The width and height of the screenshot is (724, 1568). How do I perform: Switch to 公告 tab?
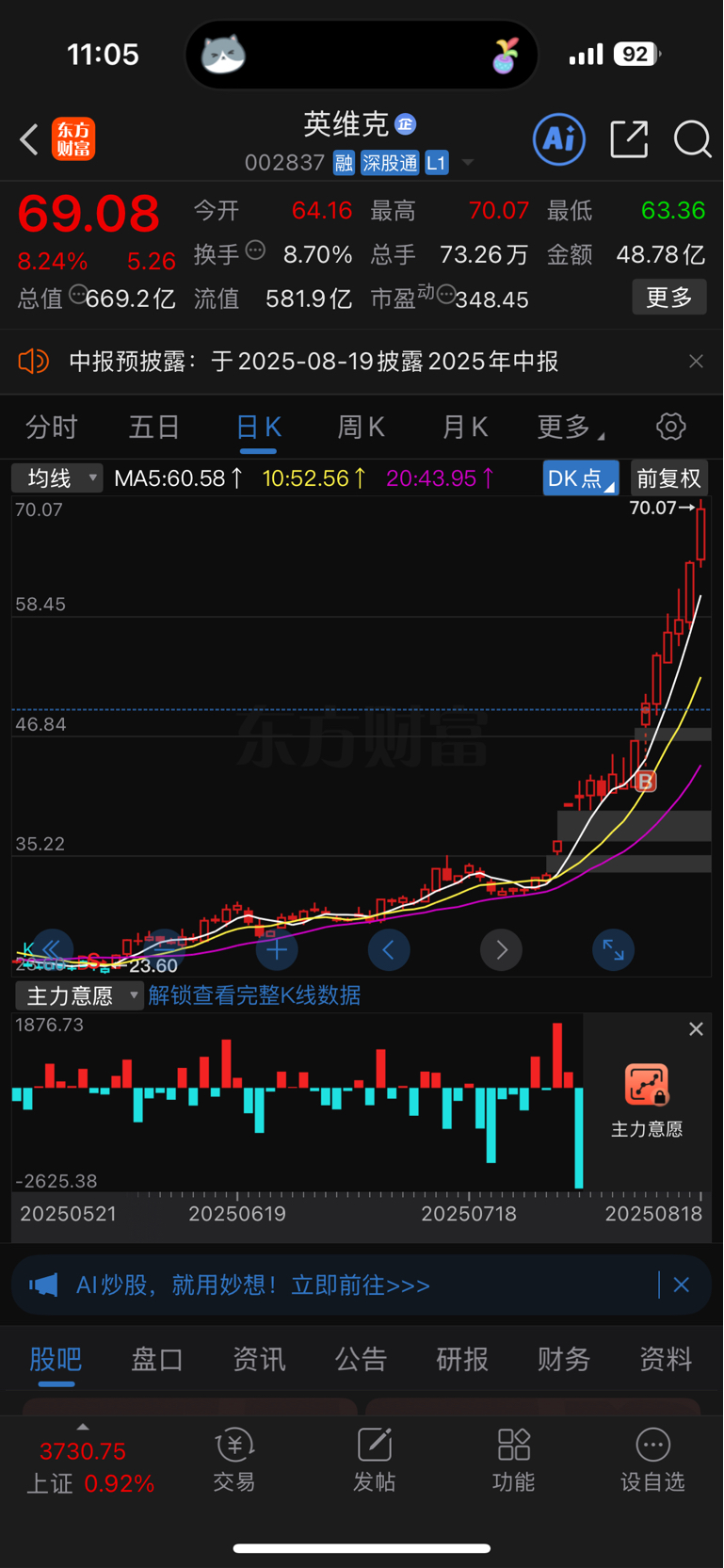[x=361, y=1359]
